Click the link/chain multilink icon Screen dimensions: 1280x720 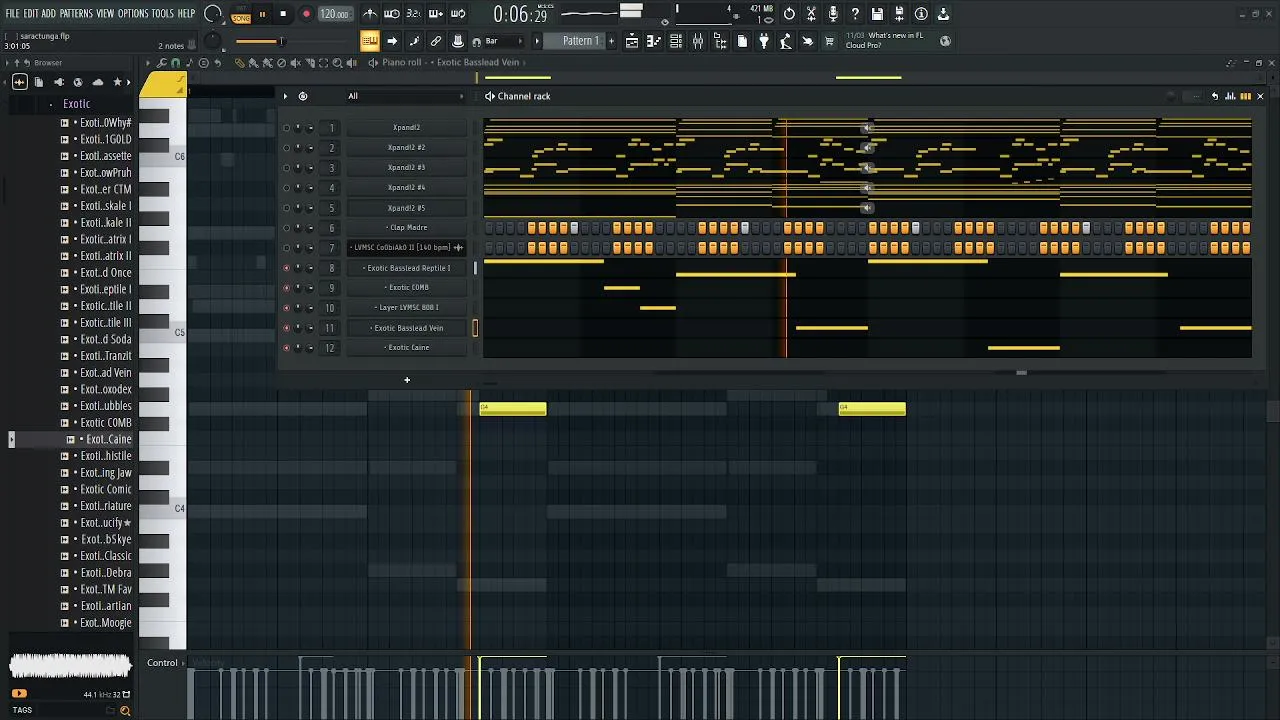(x=436, y=41)
